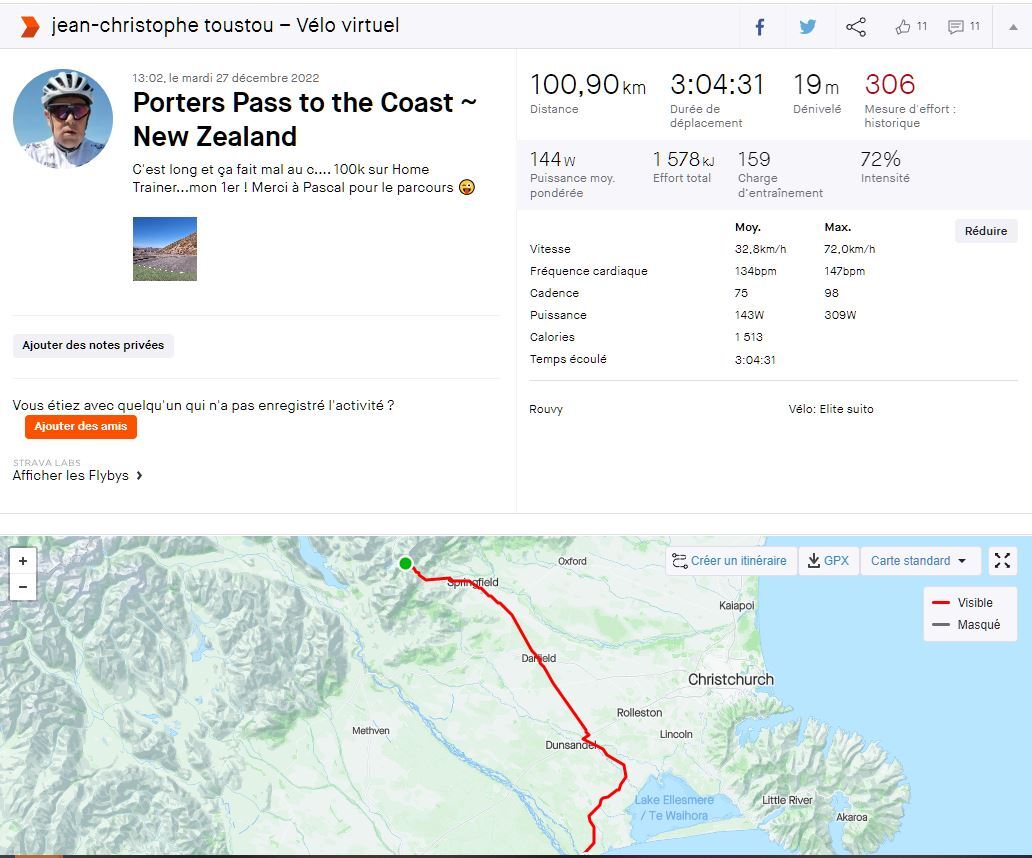Share activity on Twitter
Screen dimensions: 1032x858
[x=808, y=27]
